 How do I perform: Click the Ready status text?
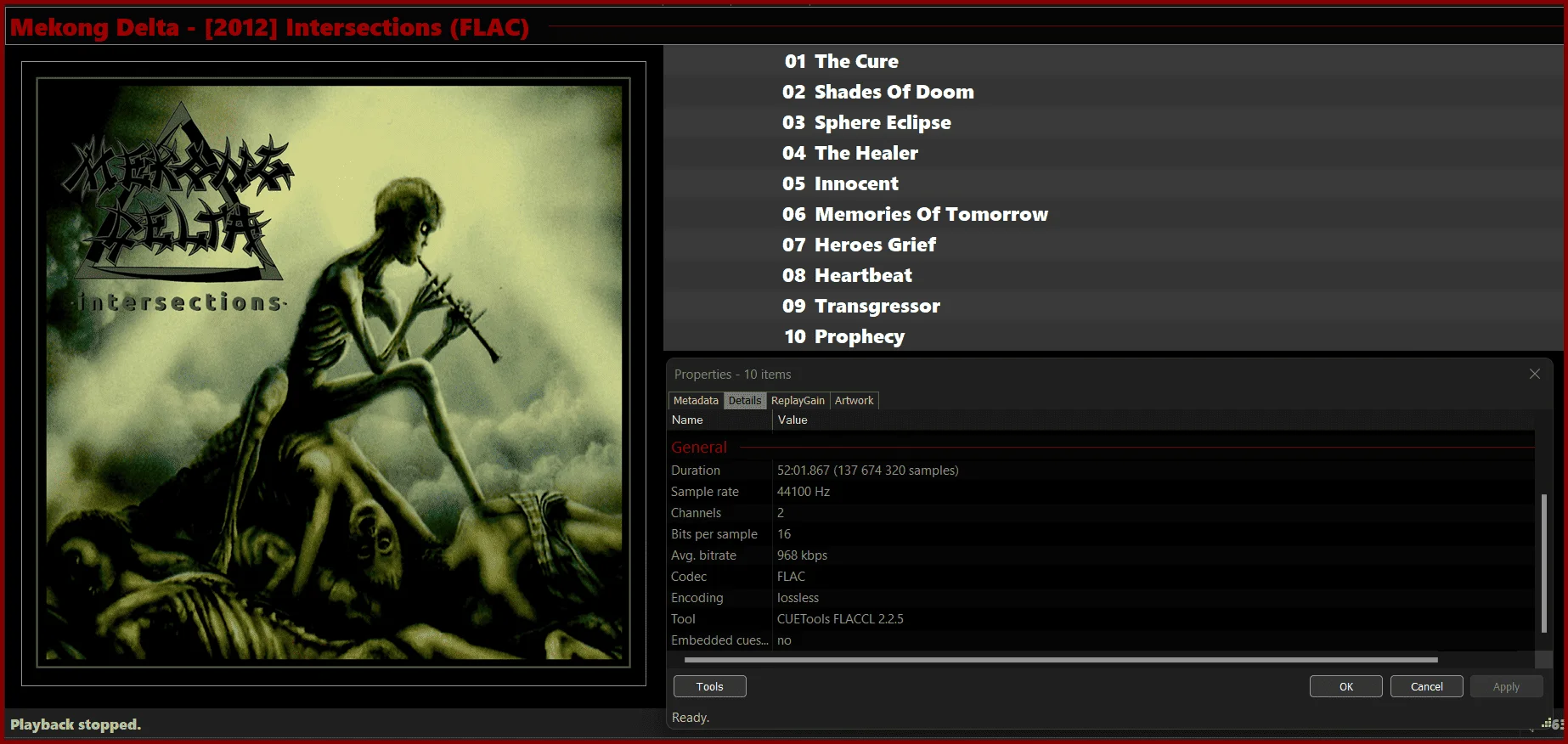pos(691,718)
